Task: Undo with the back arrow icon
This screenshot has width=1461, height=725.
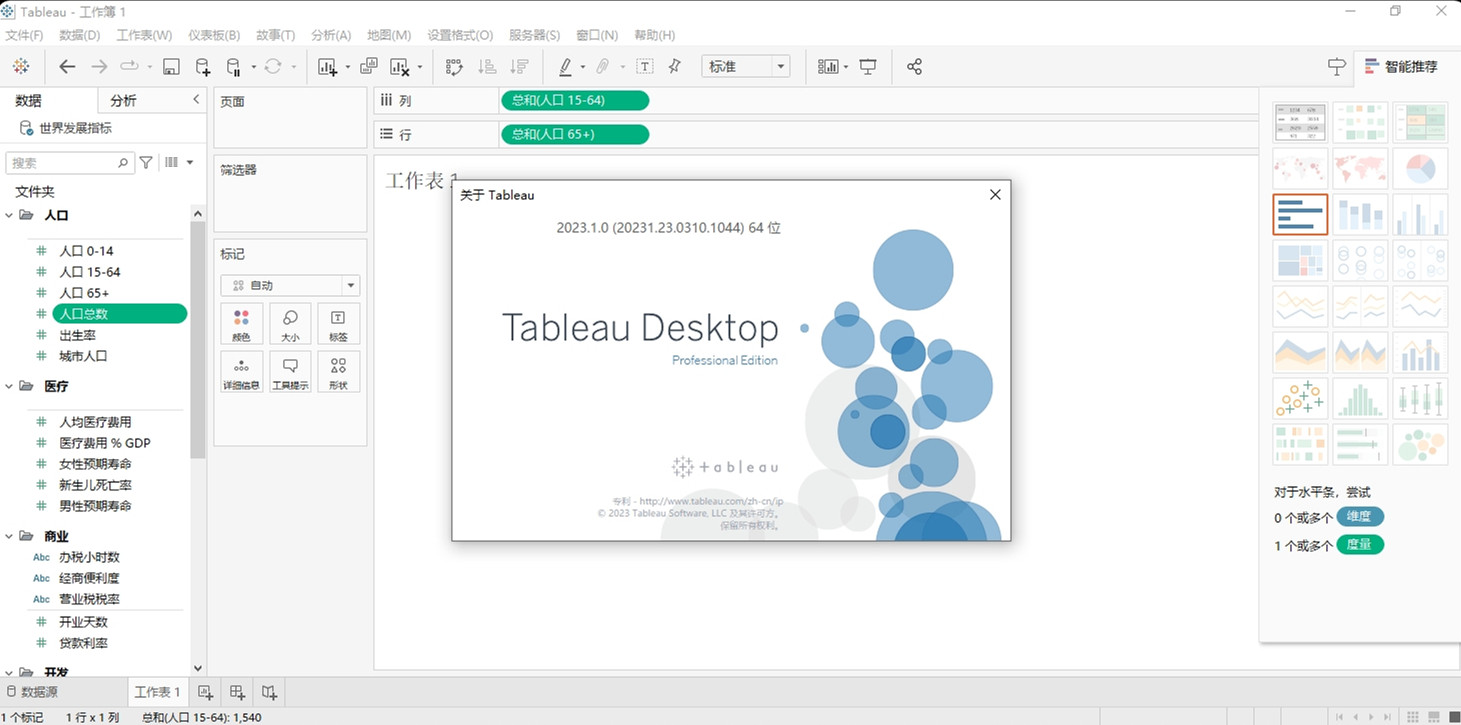Action: (x=67, y=67)
